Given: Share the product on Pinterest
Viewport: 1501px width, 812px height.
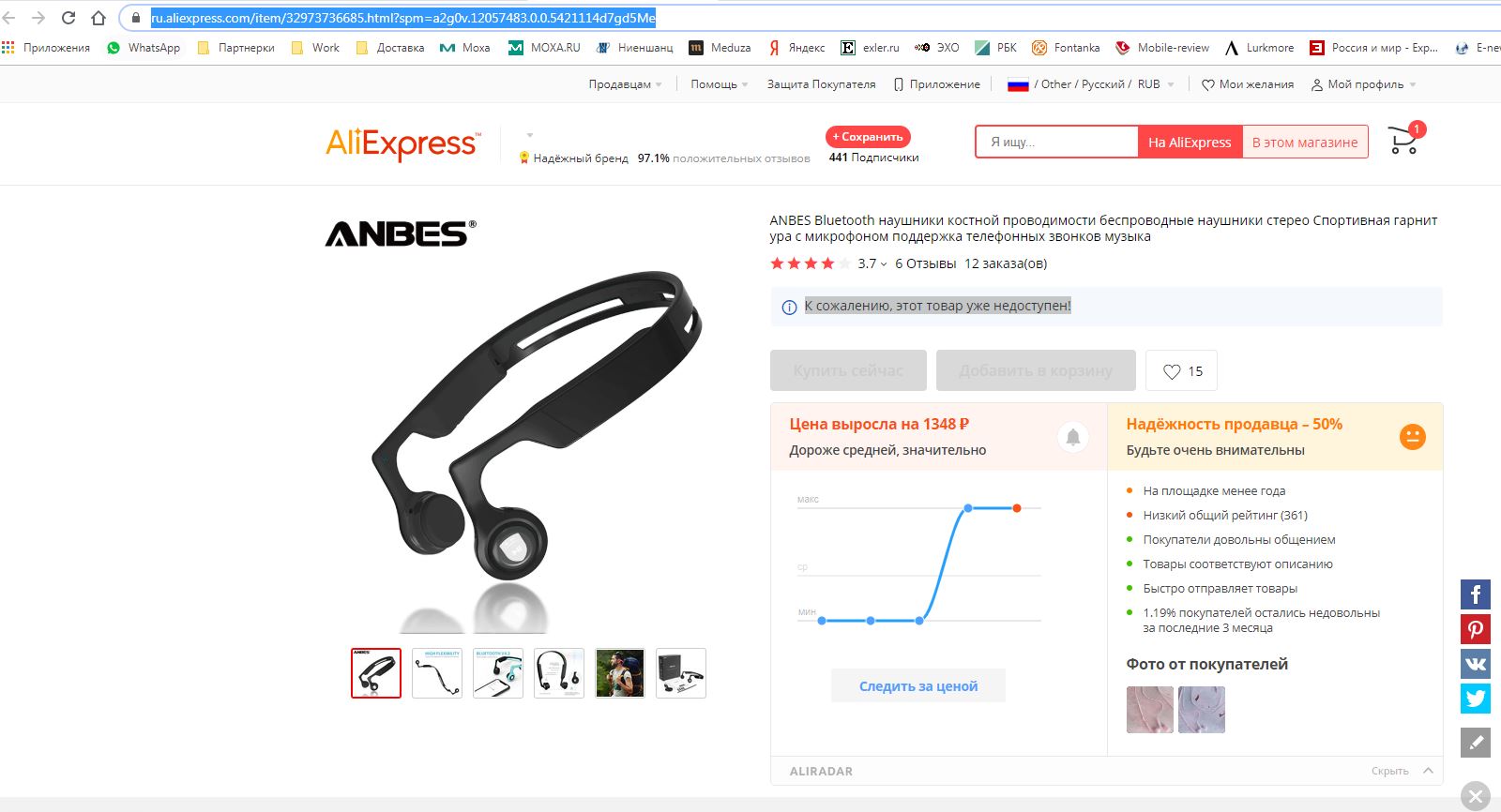Looking at the screenshot, I should pos(1476,629).
